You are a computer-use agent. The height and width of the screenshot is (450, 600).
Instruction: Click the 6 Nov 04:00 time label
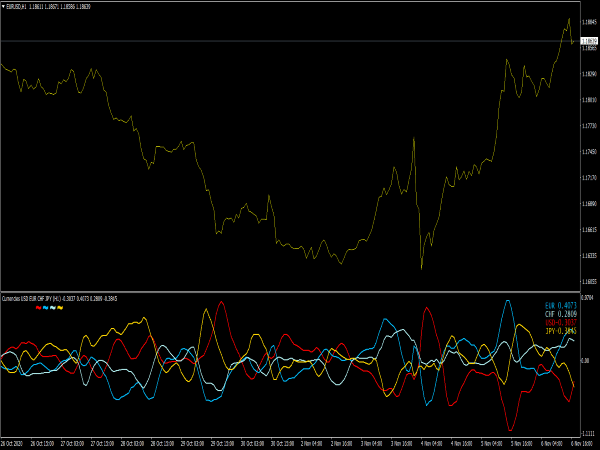pyautogui.click(x=551, y=444)
